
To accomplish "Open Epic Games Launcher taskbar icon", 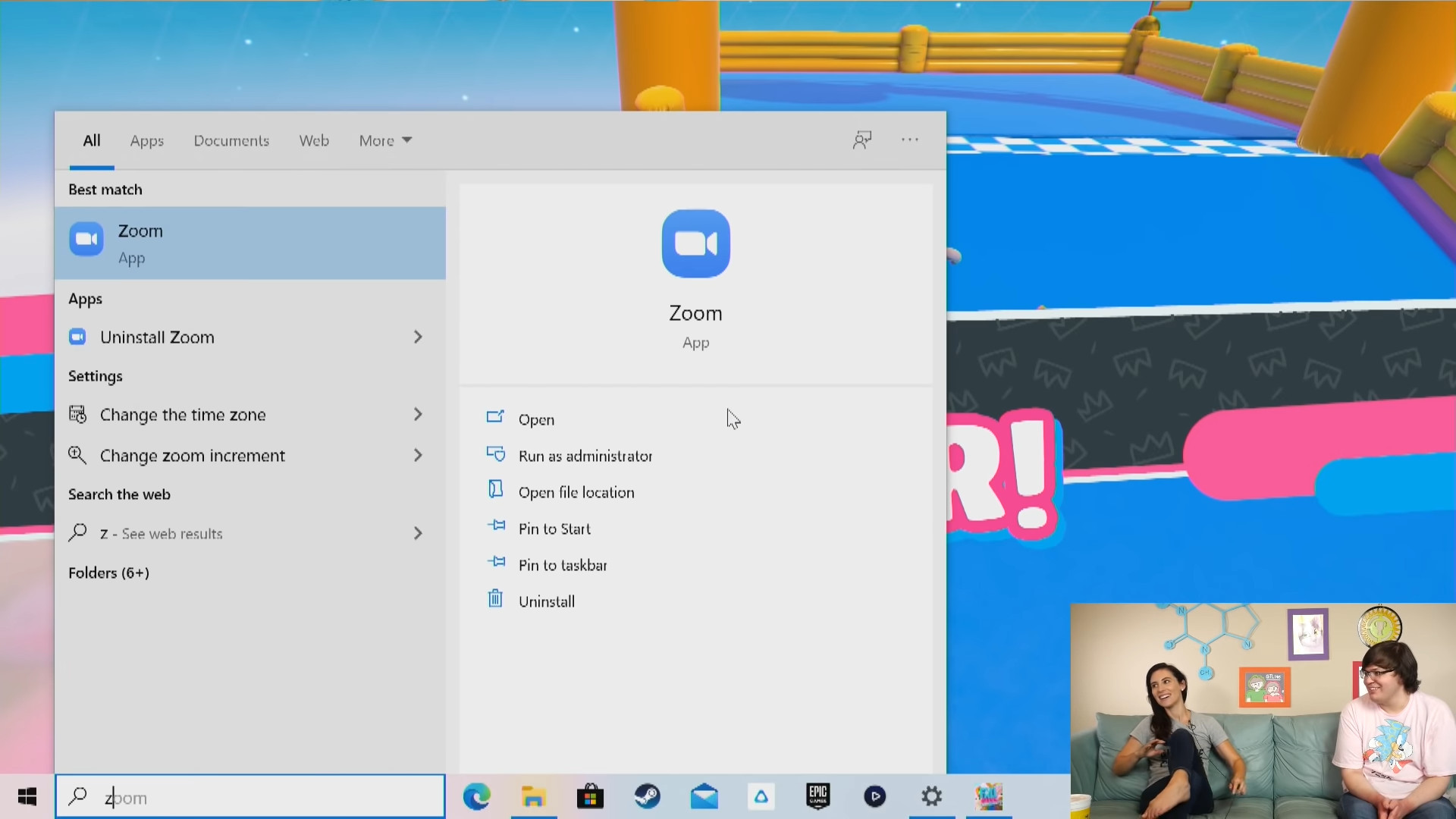I will (817, 796).
